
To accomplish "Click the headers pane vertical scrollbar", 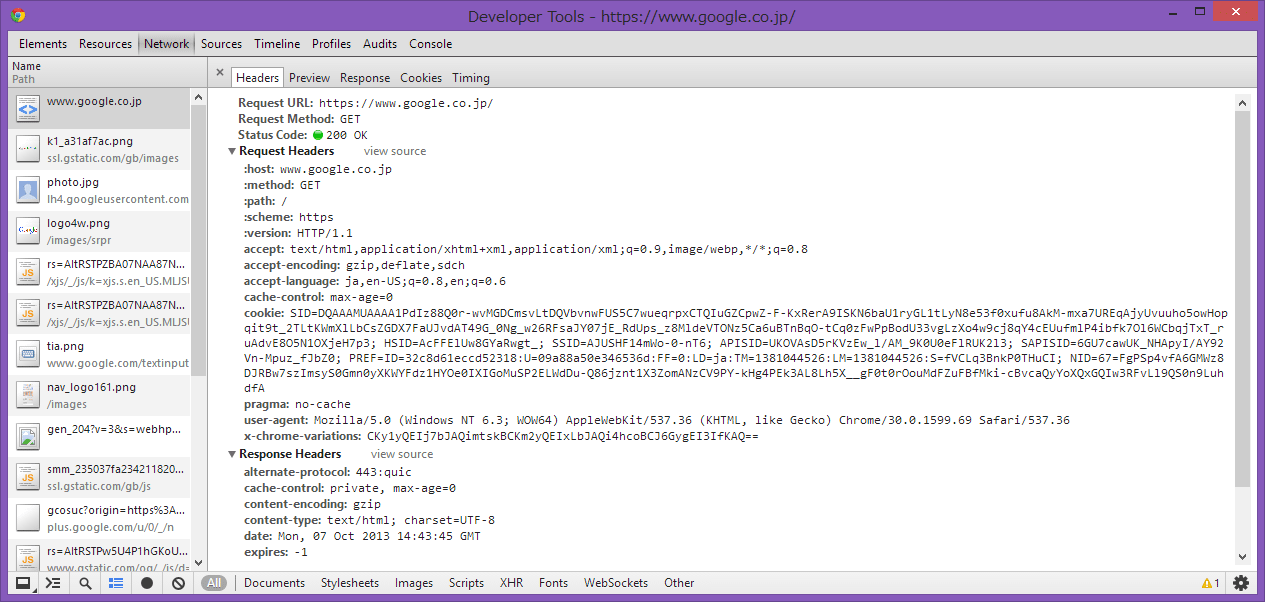I will [1242, 298].
